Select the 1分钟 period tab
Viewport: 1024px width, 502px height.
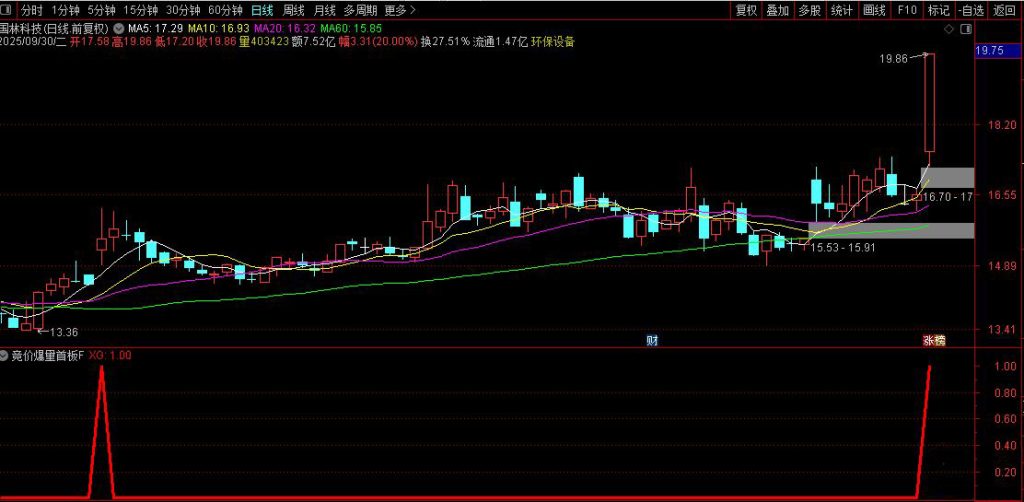65,10
